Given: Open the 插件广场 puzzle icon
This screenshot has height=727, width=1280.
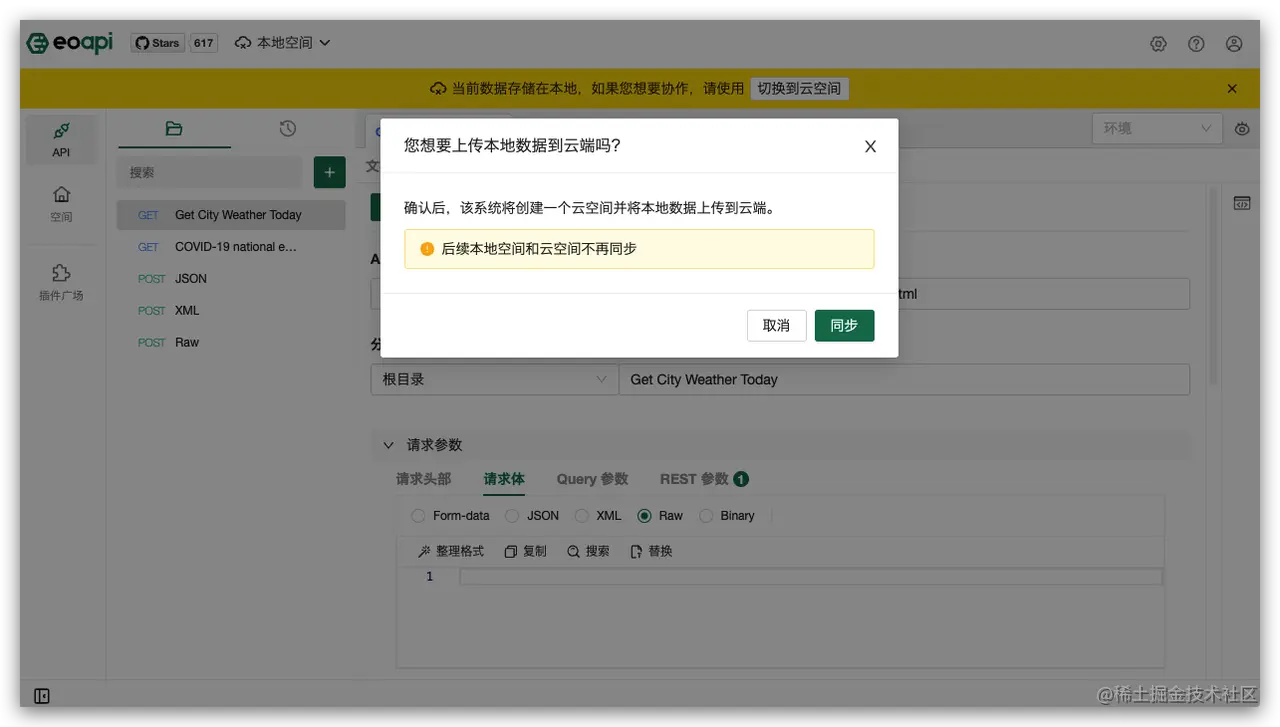Looking at the screenshot, I should coord(61,282).
